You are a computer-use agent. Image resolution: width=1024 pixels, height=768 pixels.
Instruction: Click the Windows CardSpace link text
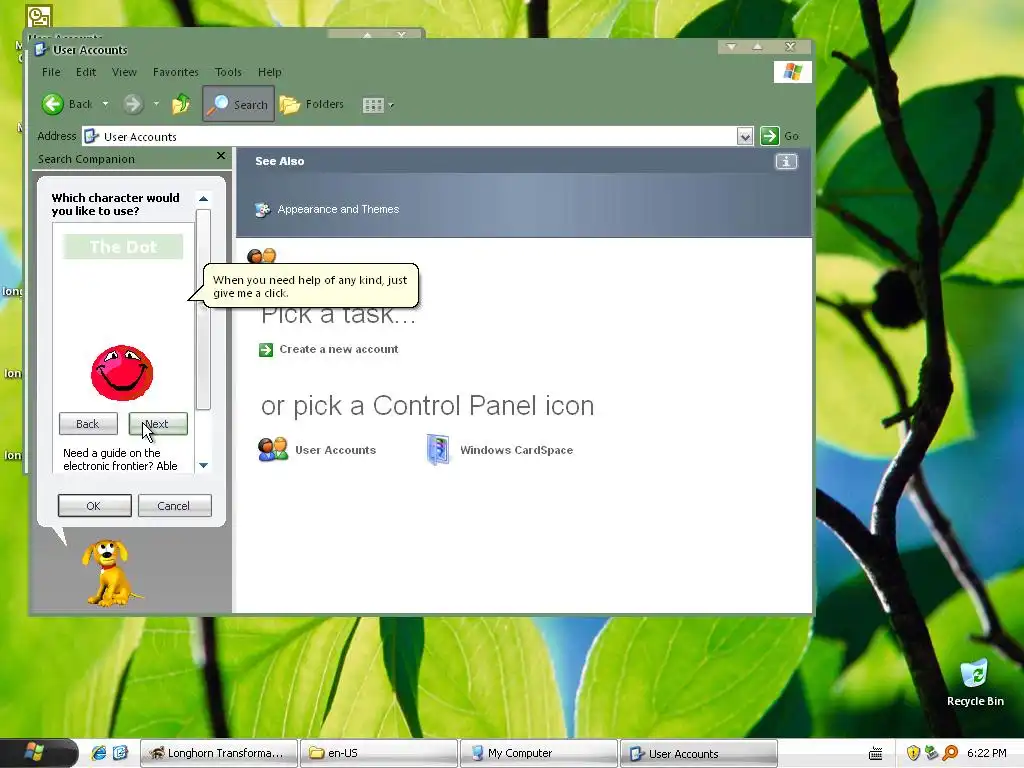coord(517,450)
